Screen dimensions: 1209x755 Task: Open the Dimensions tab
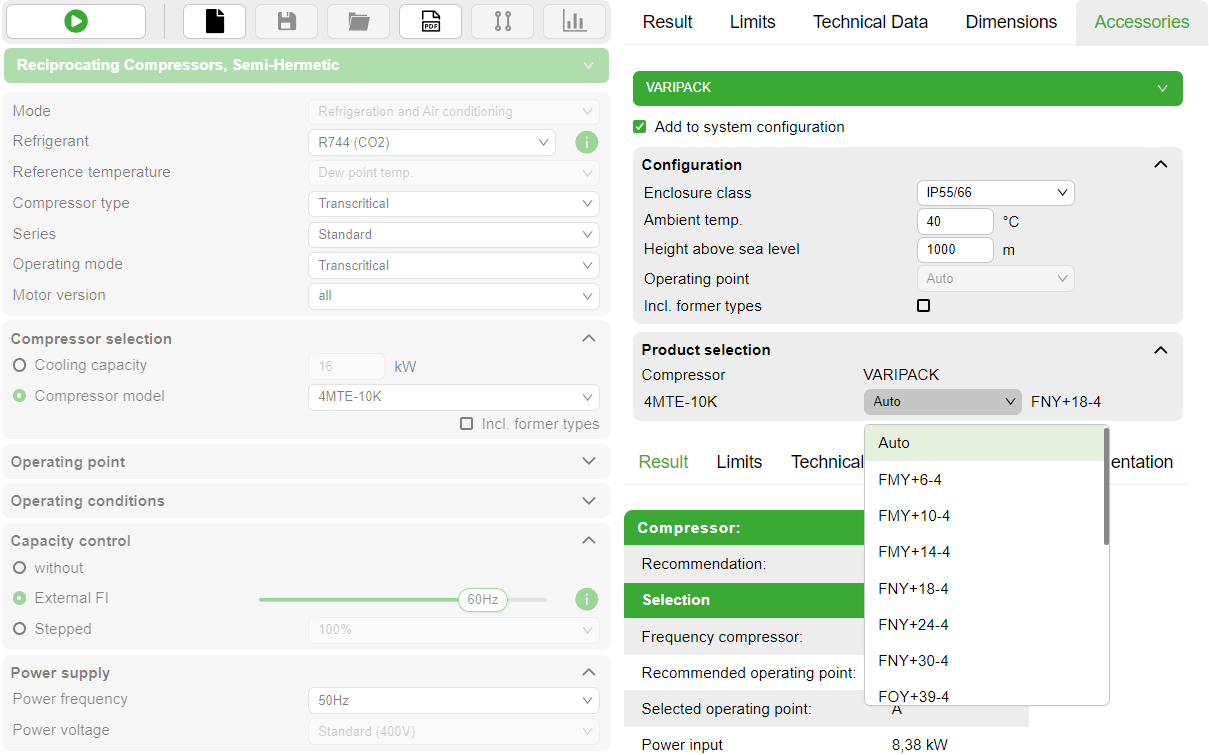coord(1010,21)
